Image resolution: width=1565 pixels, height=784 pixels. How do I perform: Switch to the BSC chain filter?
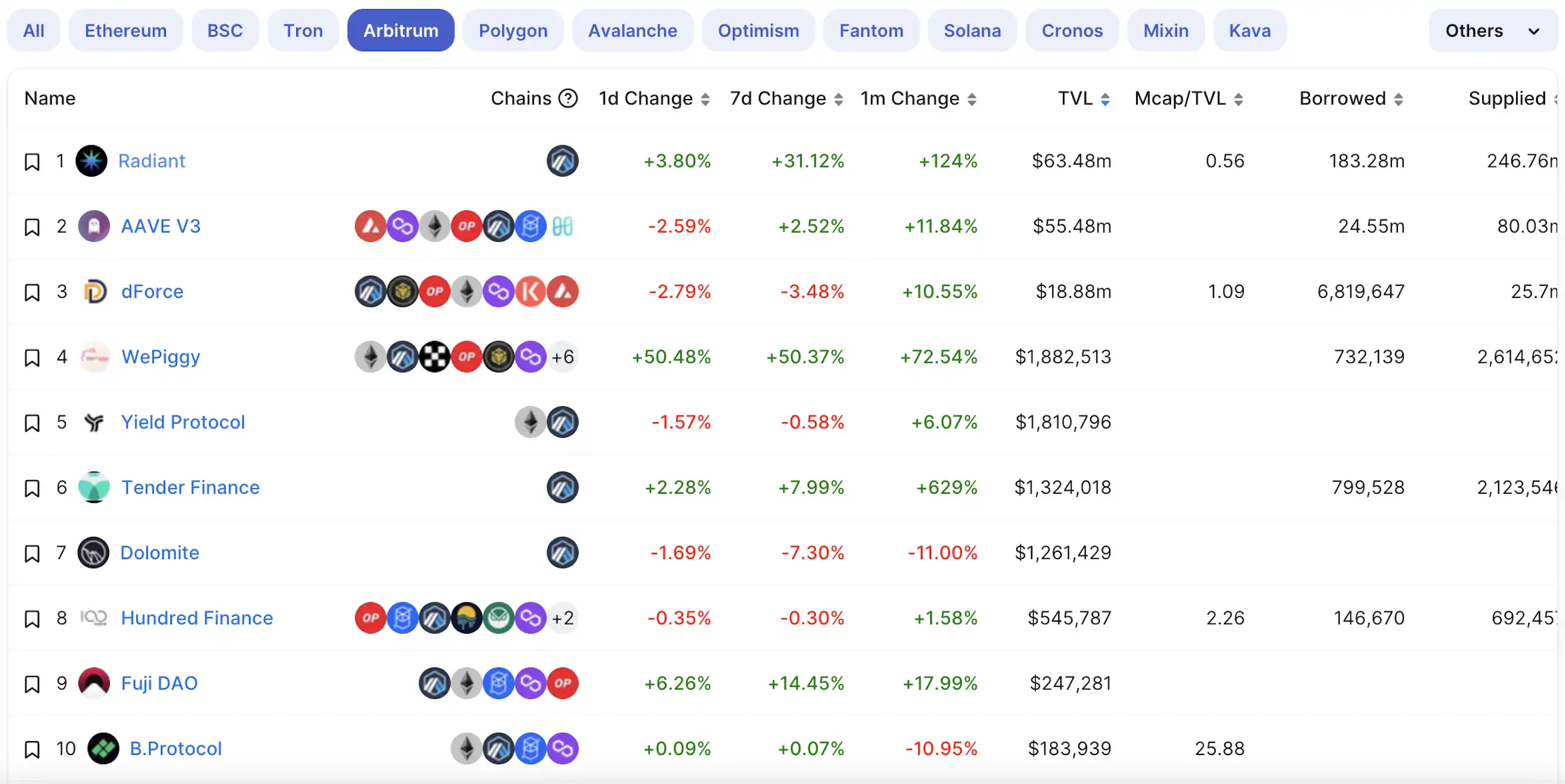pyautogui.click(x=225, y=30)
